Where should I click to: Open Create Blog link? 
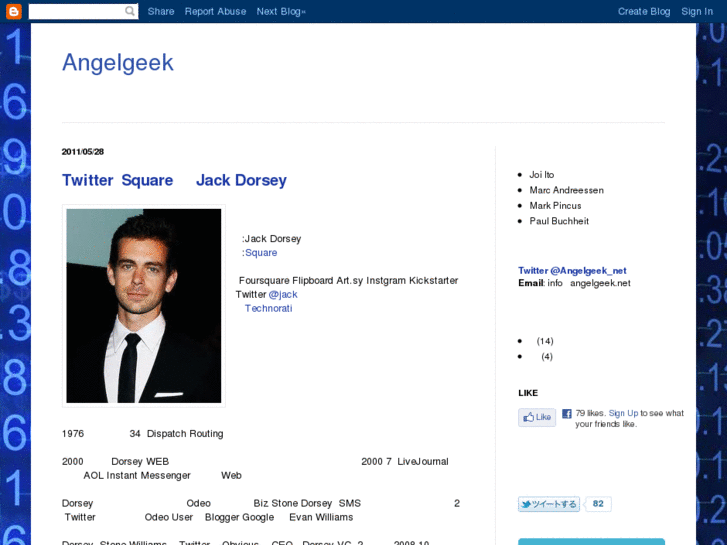pos(644,12)
